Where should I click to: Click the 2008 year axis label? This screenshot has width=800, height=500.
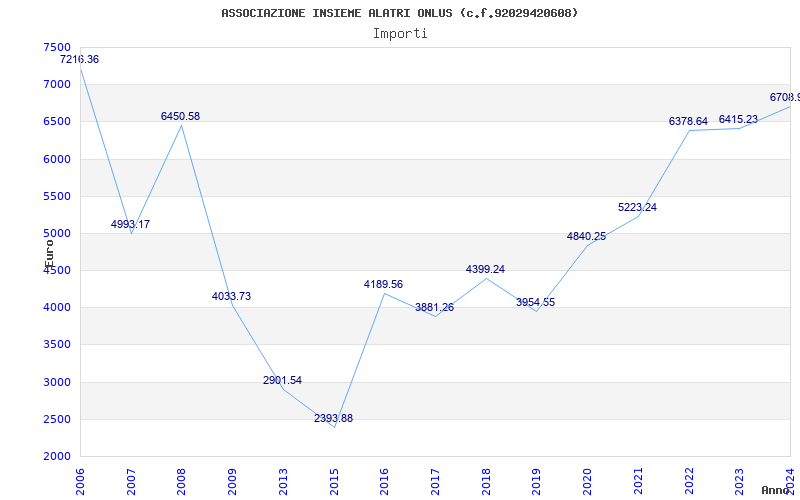tap(182, 481)
